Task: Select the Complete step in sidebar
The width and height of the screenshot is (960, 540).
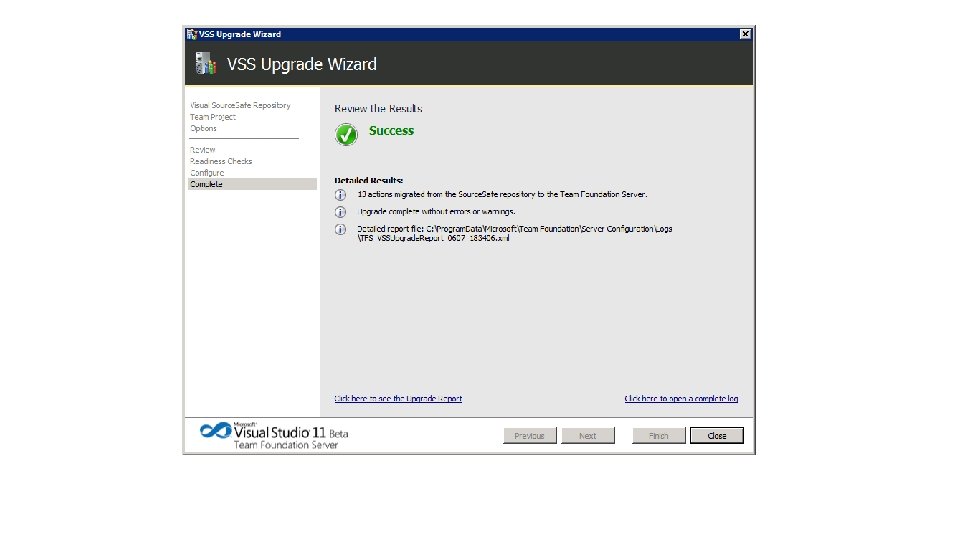Action: tap(252, 184)
